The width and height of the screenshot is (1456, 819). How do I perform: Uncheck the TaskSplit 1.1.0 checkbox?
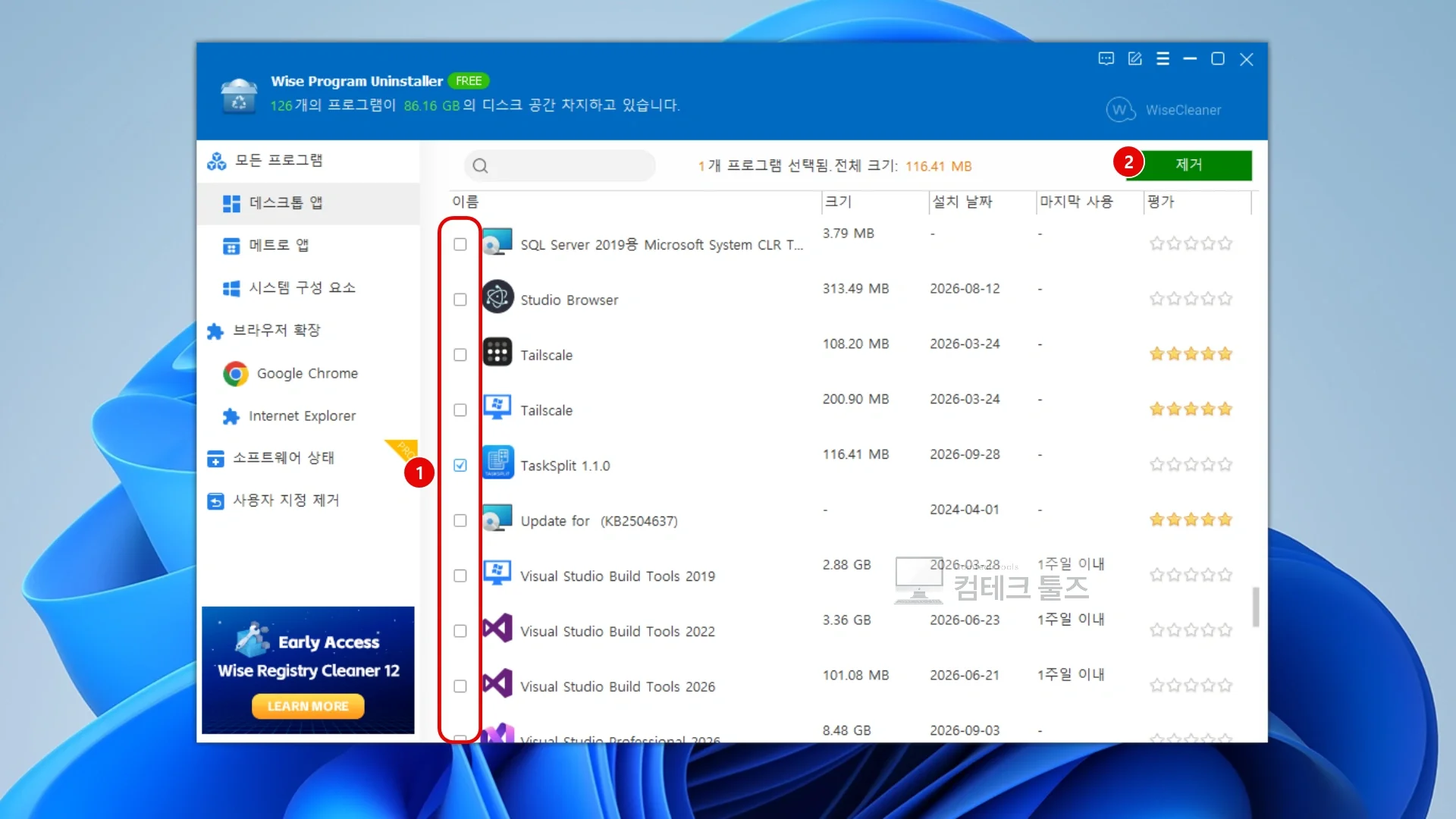460,466
